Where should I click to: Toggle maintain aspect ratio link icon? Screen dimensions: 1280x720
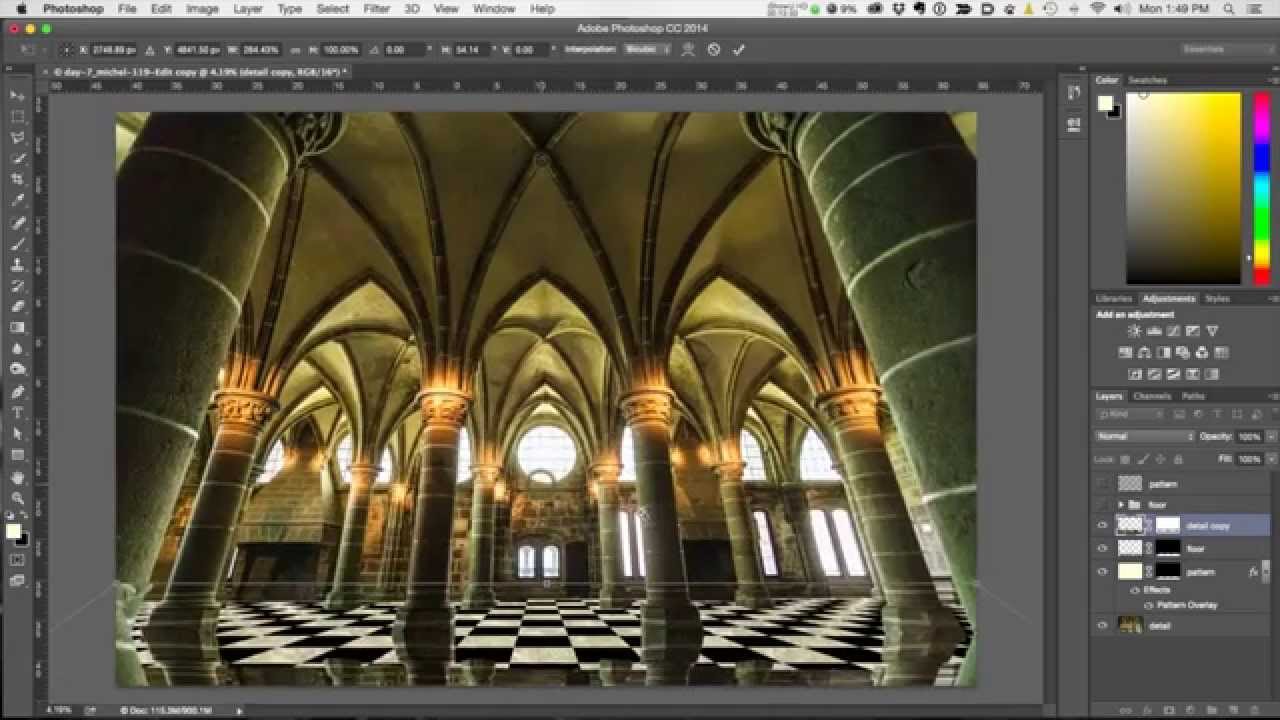click(x=295, y=49)
